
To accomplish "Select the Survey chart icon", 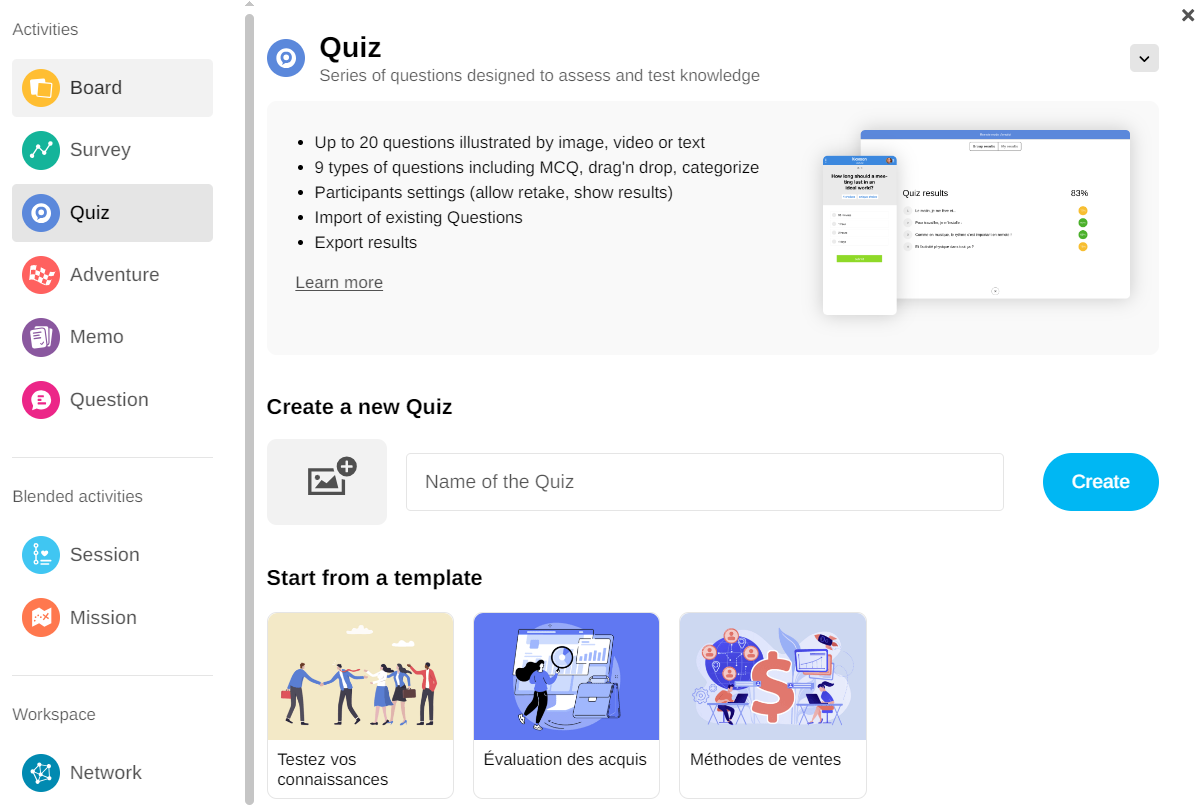I will point(41,150).
